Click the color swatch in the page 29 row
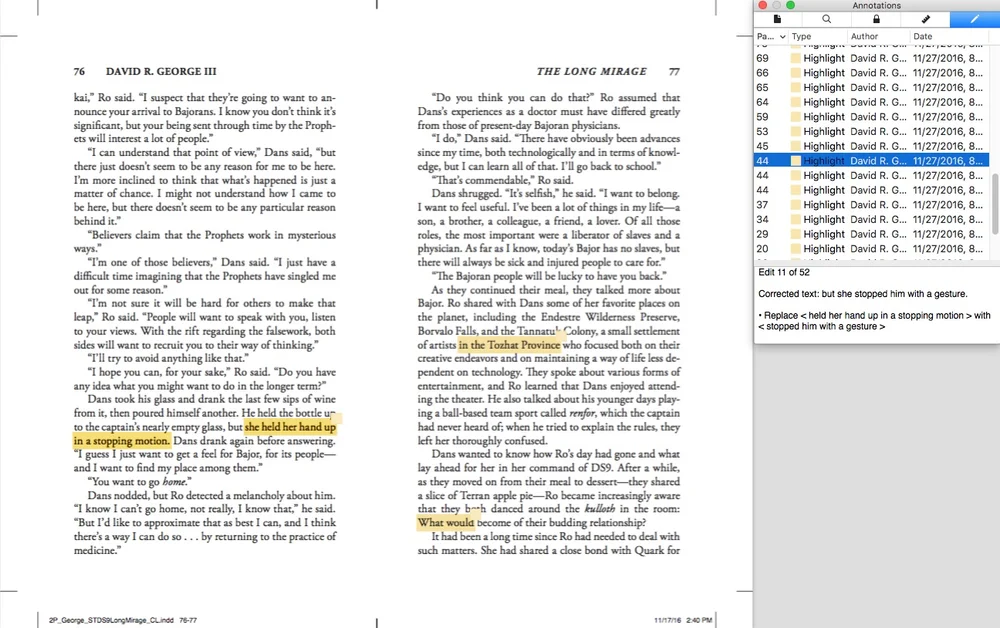This screenshot has height=628, width=1000. (795, 234)
